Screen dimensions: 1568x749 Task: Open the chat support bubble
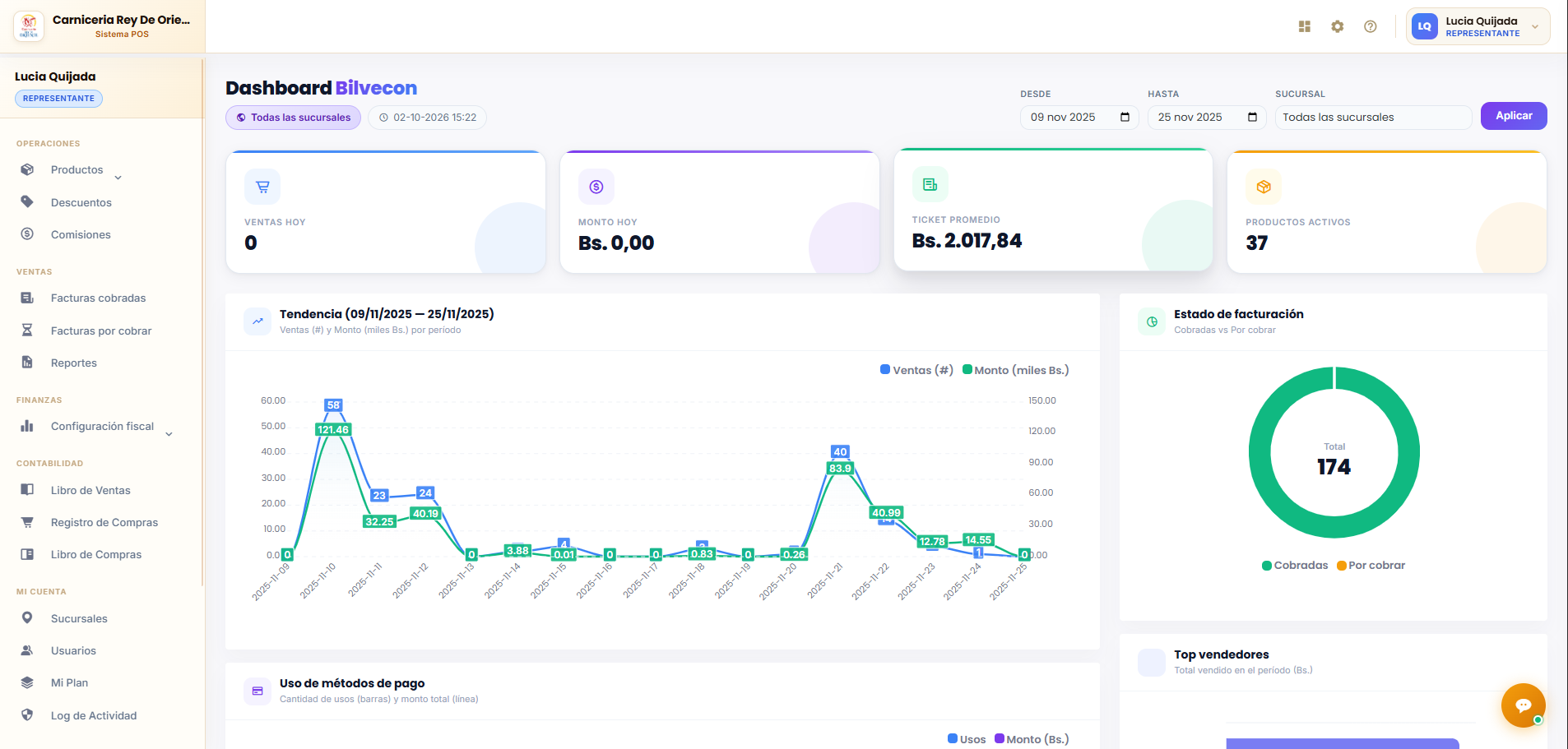click(1523, 705)
